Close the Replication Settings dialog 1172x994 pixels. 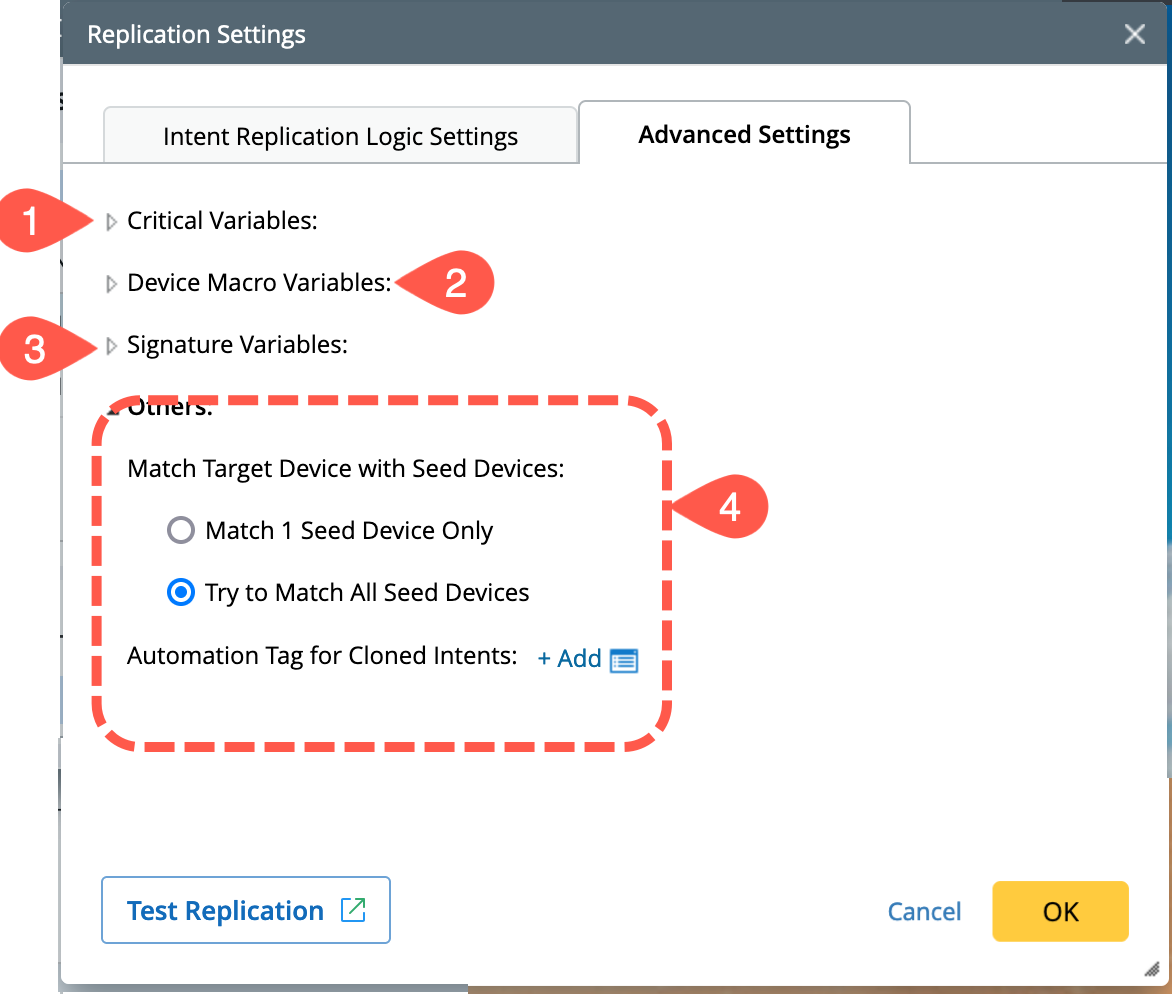tap(1134, 34)
